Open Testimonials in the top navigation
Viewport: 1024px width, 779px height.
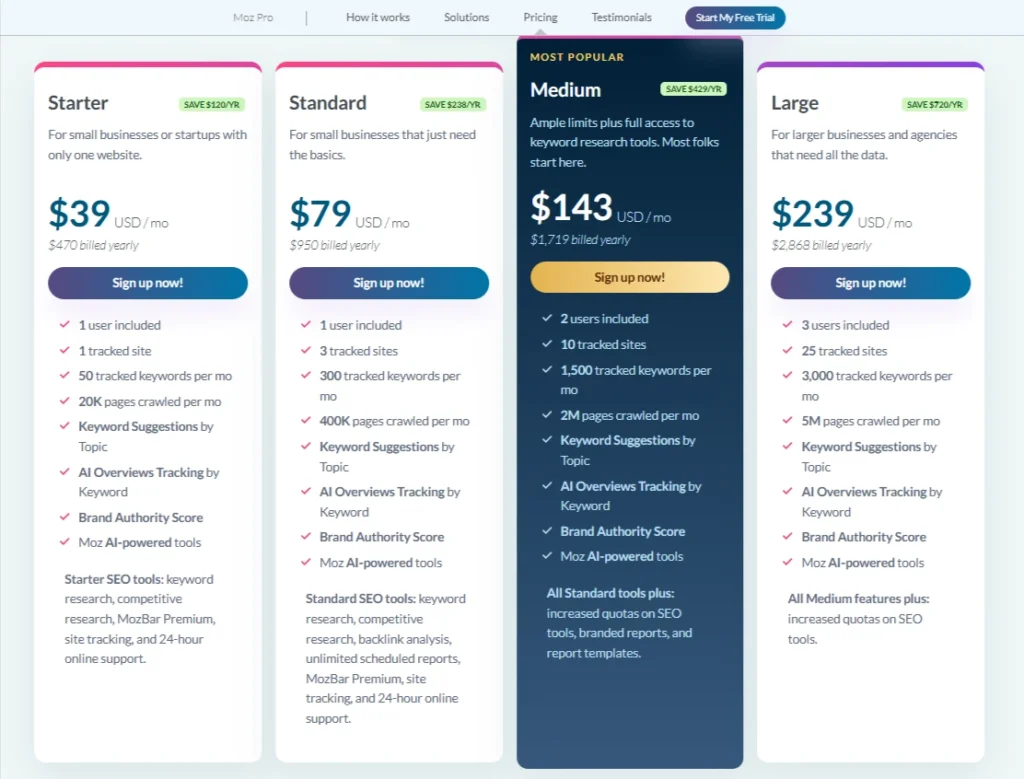(x=621, y=18)
